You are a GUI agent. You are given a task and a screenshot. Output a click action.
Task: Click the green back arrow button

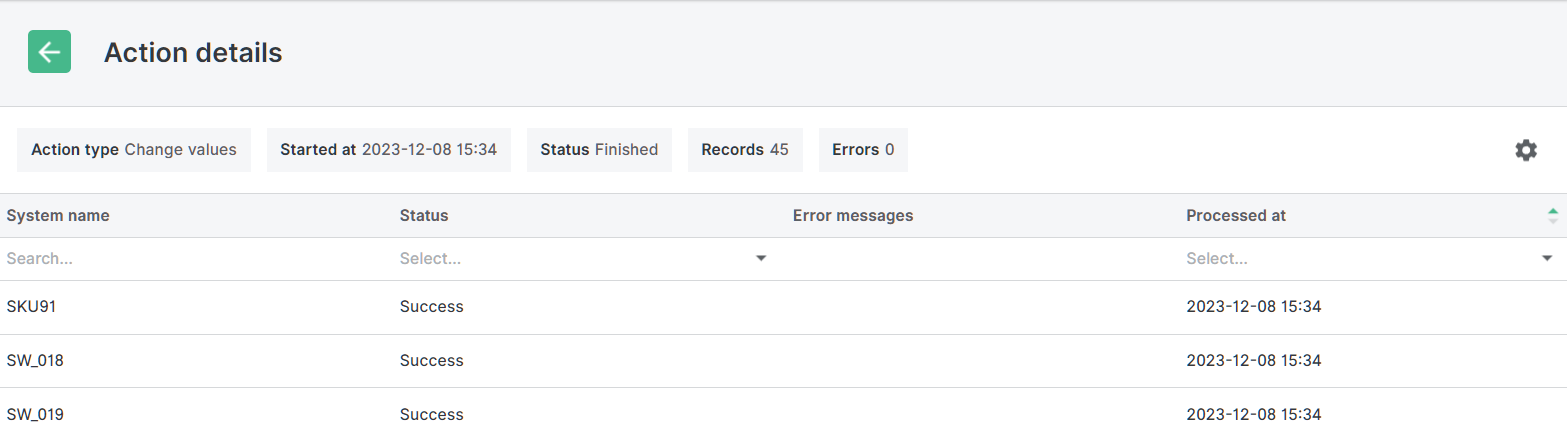(x=49, y=52)
